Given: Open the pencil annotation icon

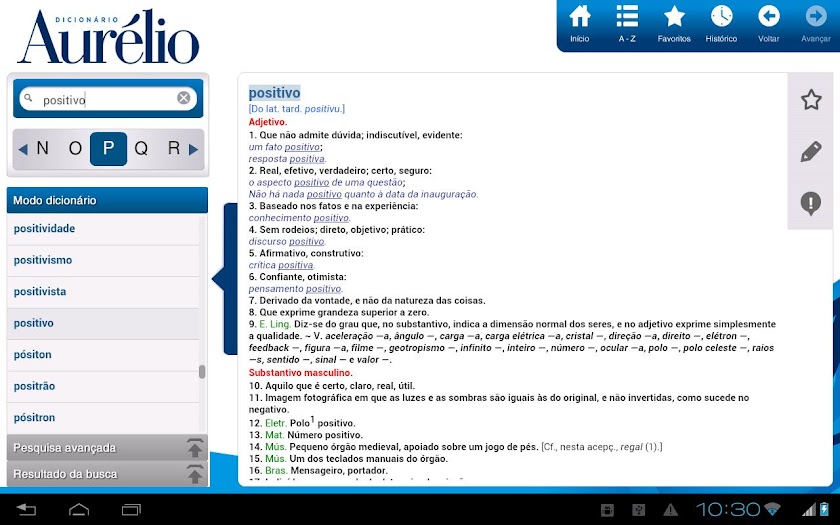Looking at the screenshot, I should (811, 152).
